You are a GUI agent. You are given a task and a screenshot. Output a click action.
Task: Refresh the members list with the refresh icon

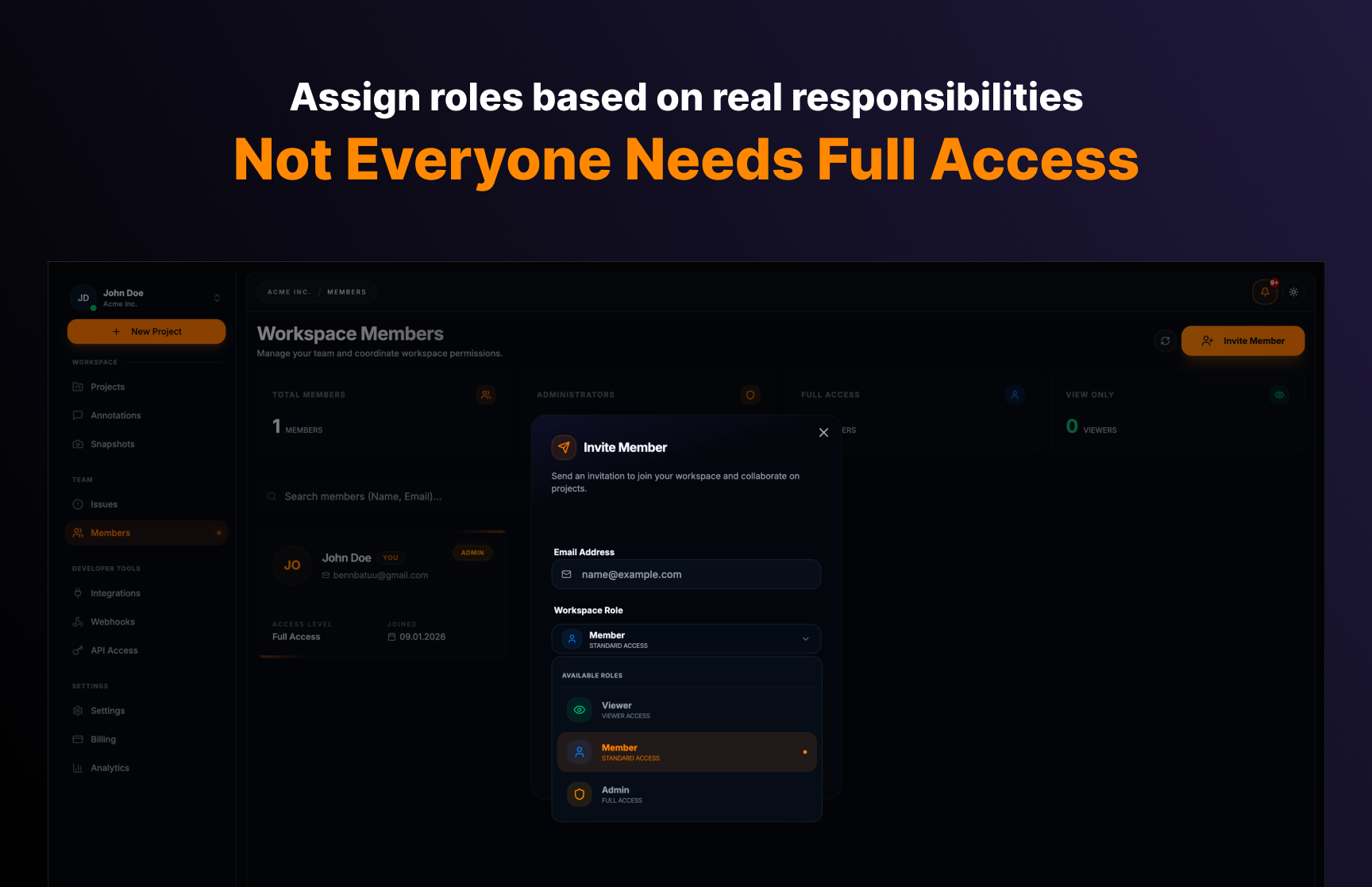pos(1165,341)
